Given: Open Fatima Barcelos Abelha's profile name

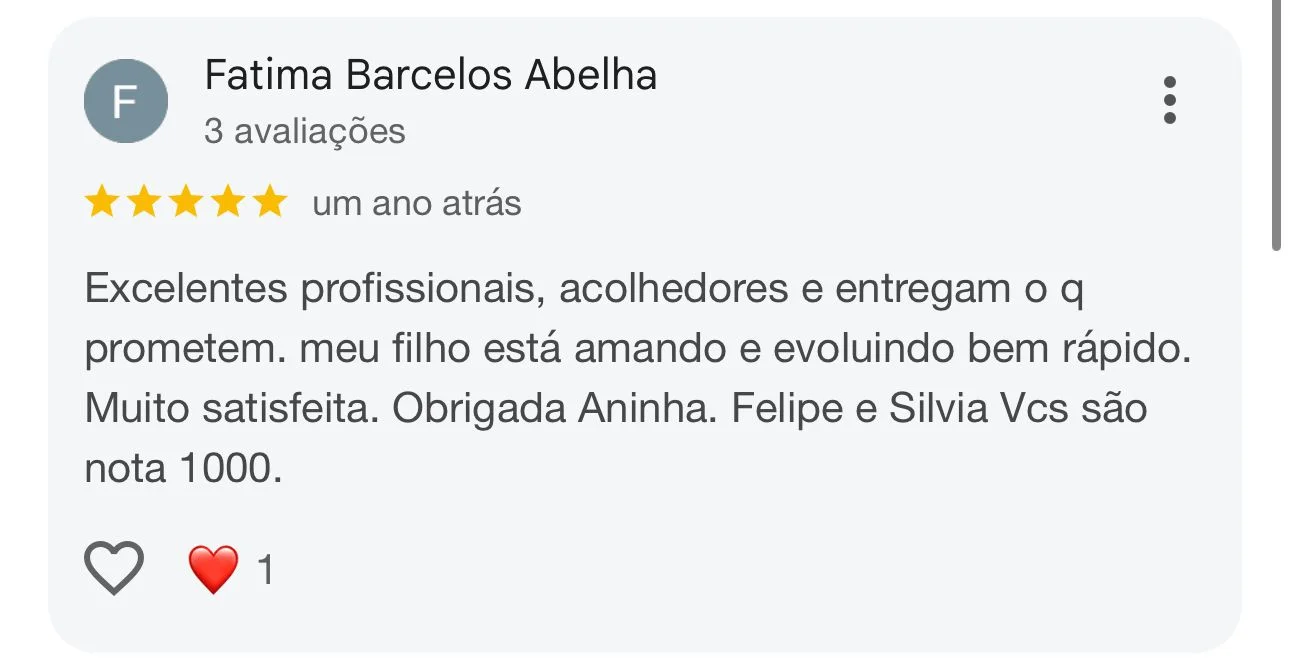Looking at the screenshot, I should [x=430, y=76].
